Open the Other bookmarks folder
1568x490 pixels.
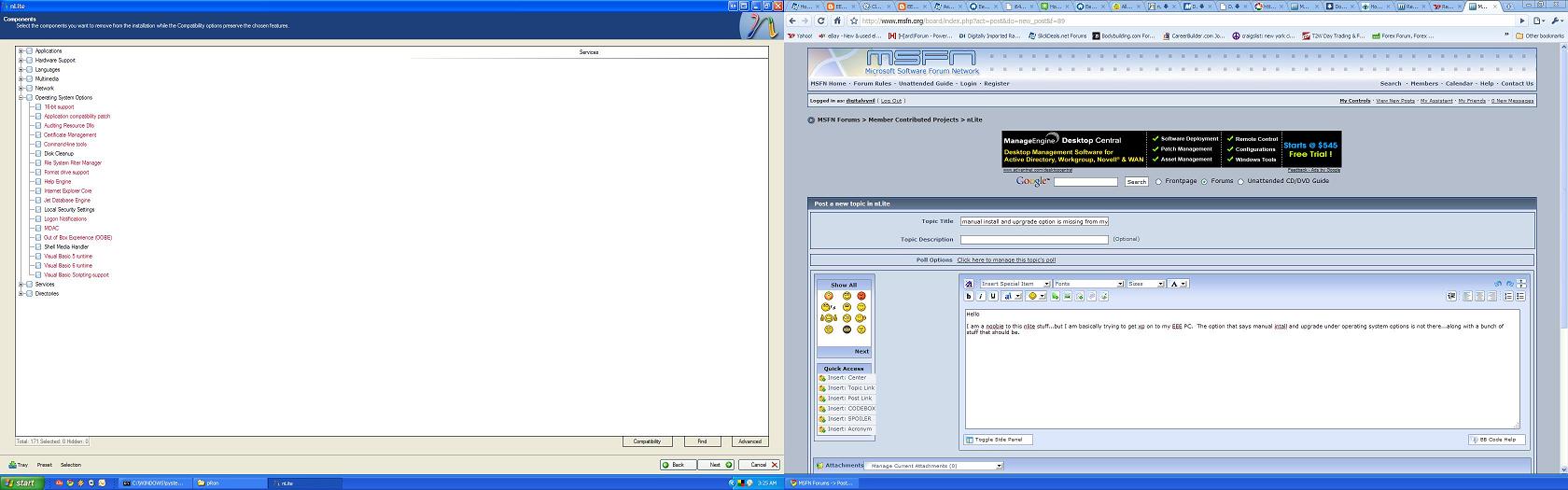pos(1540,35)
